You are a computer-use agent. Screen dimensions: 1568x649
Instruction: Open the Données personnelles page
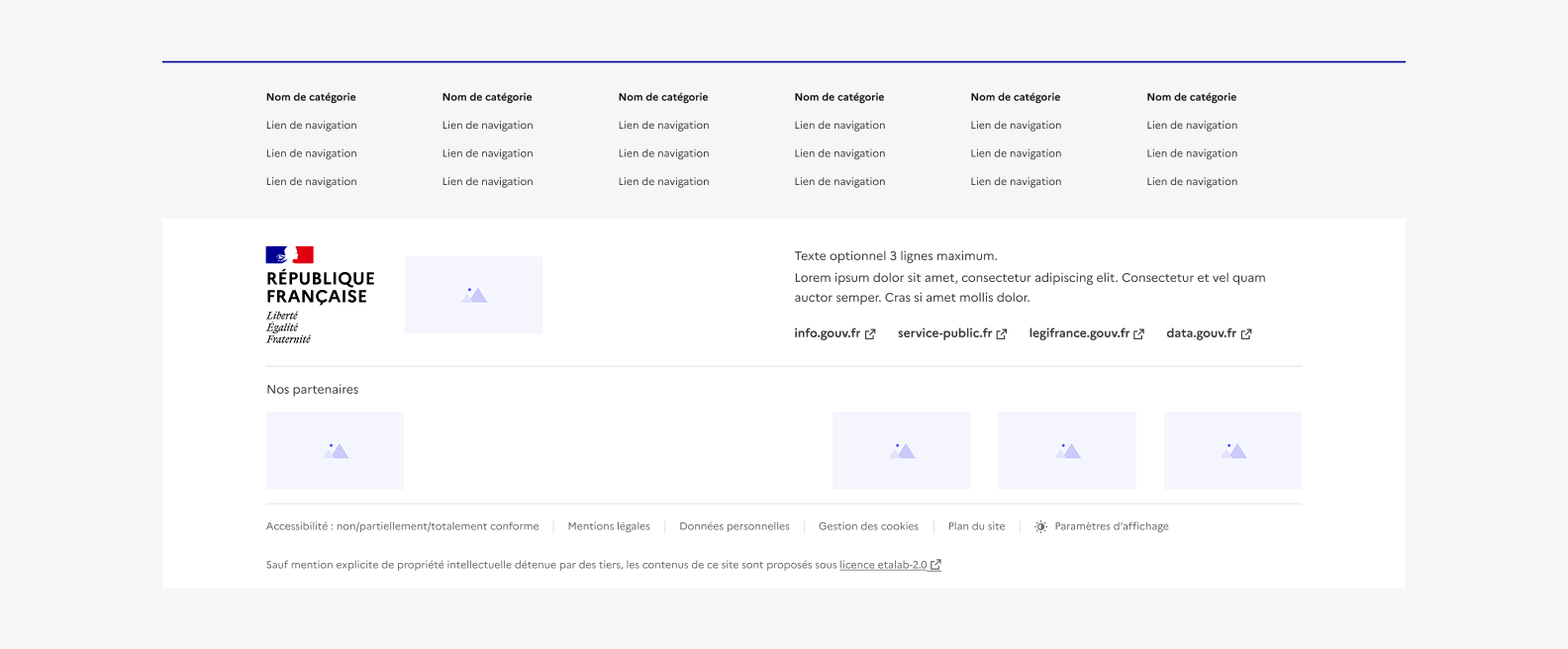click(735, 526)
